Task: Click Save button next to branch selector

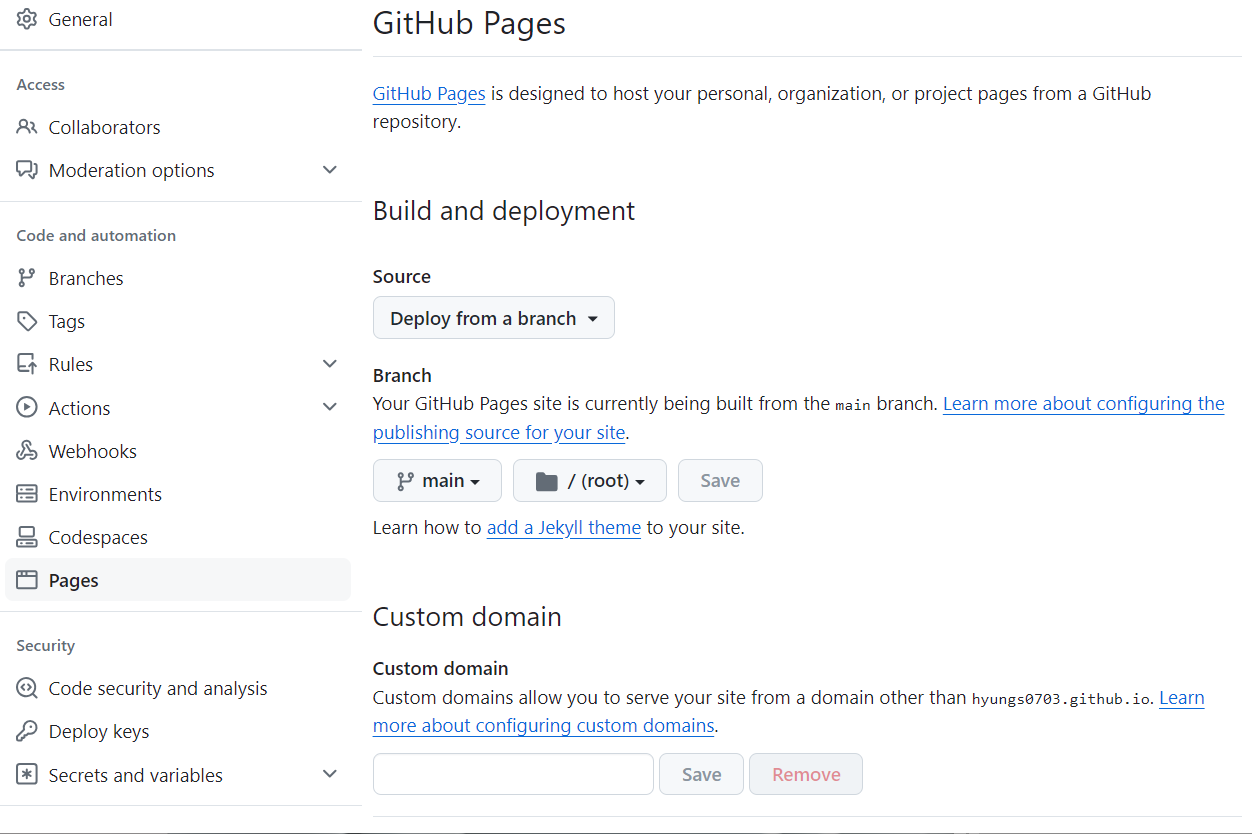Action: pos(720,481)
